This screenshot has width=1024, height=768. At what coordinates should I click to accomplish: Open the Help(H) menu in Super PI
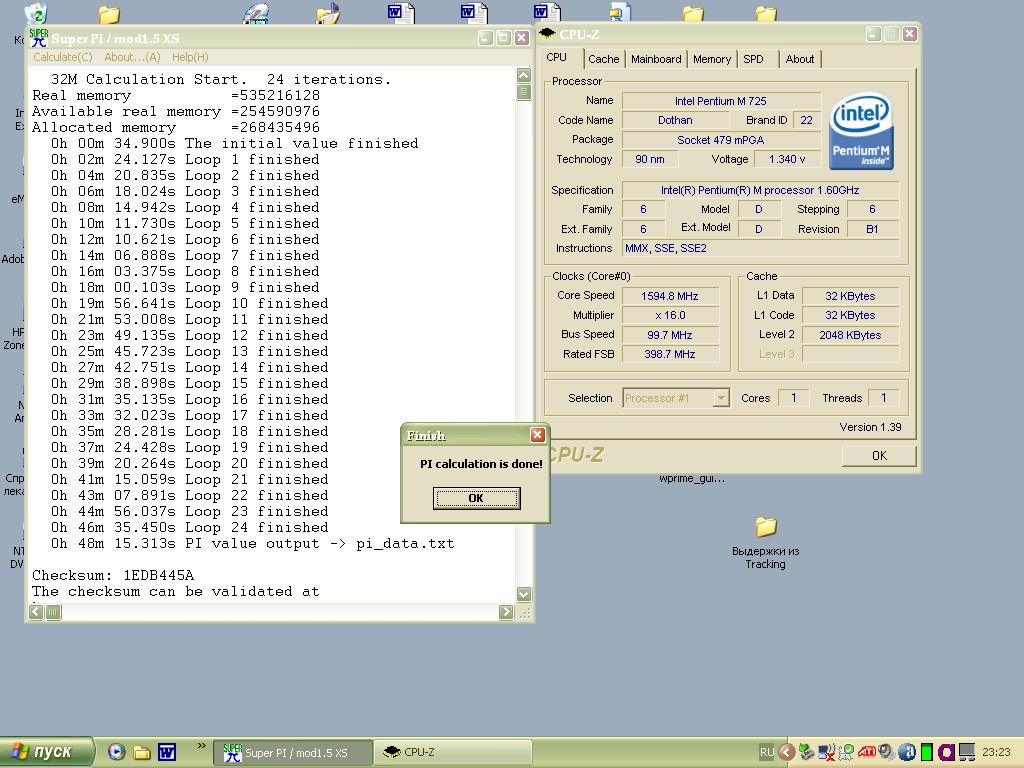tap(190, 57)
